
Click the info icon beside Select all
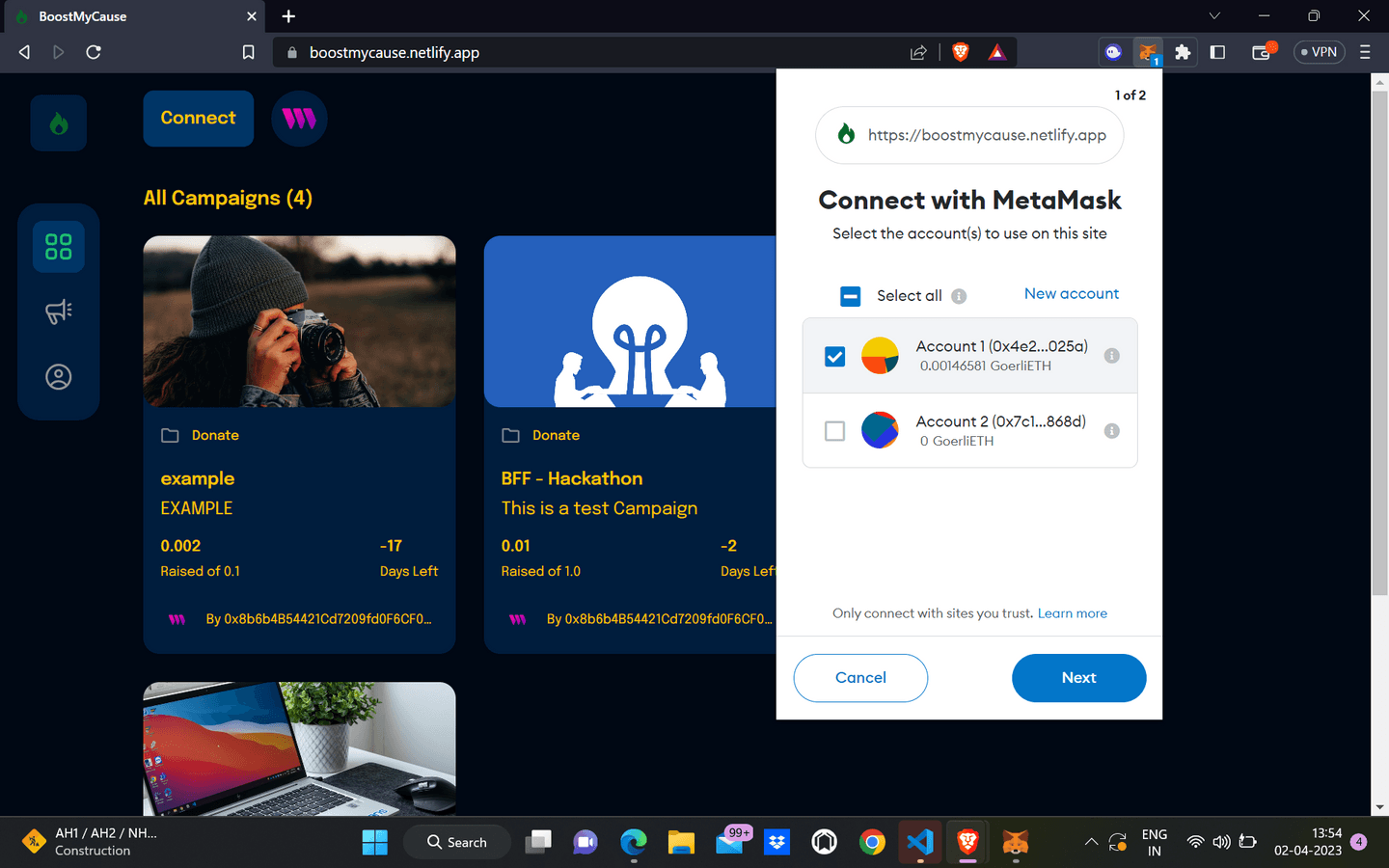(959, 296)
